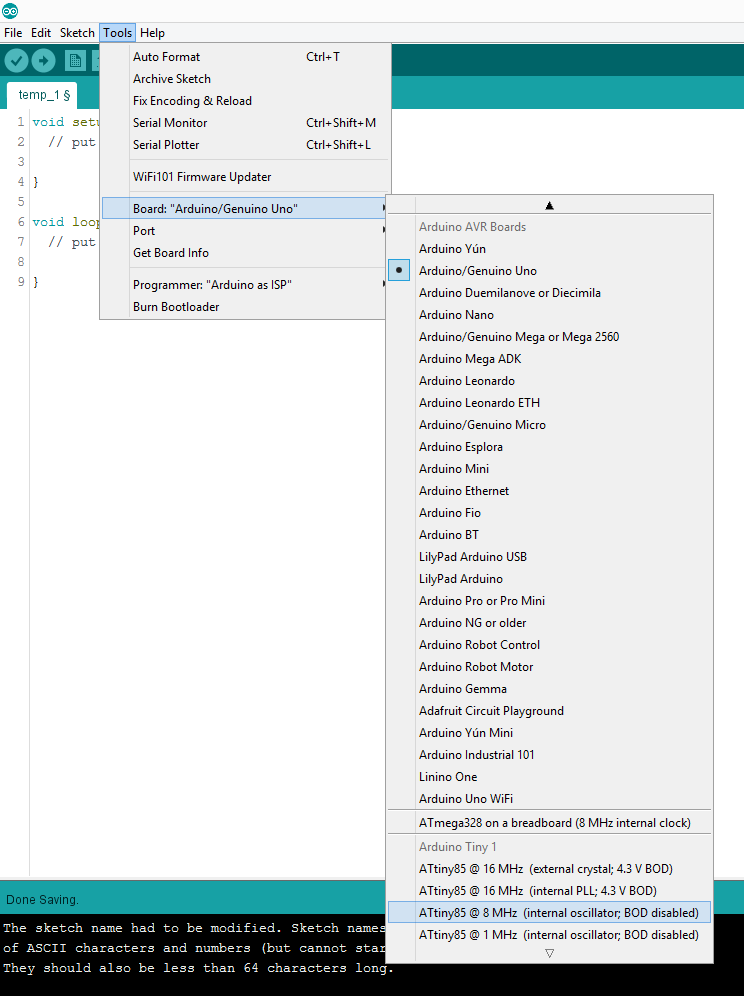
Task: Open the Help menu
Action: coord(152,32)
